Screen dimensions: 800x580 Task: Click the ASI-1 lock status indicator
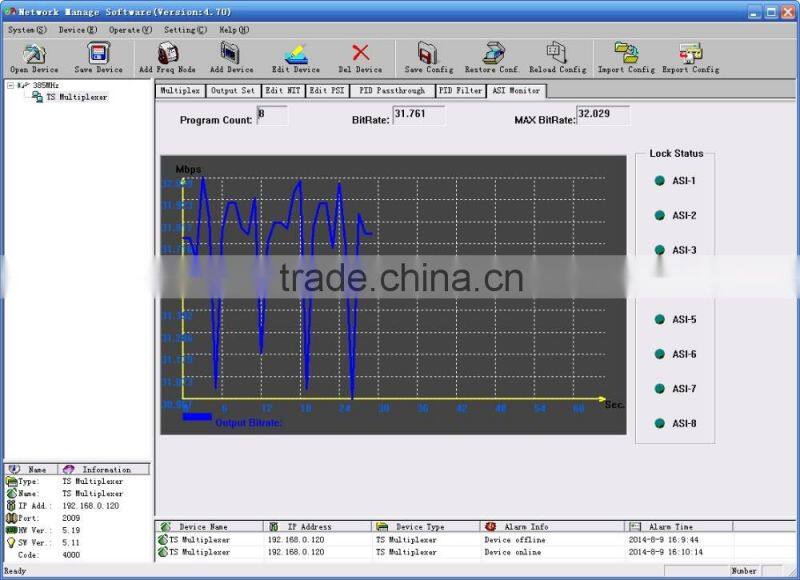pyautogui.click(x=659, y=181)
